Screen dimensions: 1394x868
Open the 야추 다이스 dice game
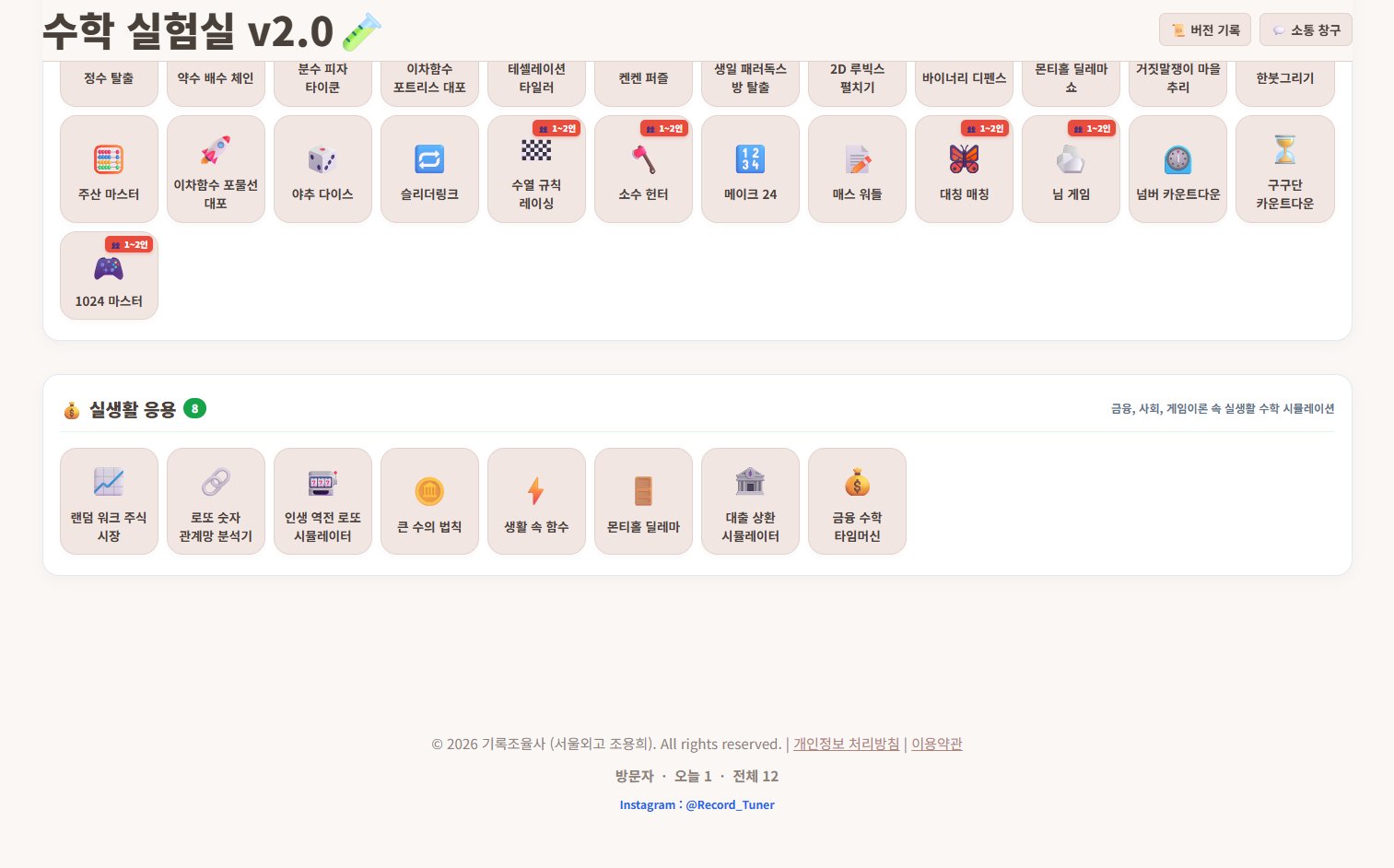point(322,170)
